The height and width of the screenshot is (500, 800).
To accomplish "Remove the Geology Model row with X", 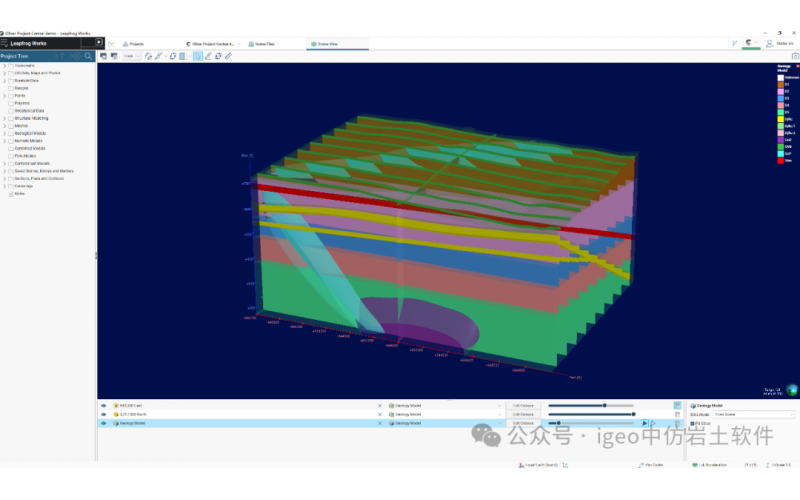I will point(379,423).
